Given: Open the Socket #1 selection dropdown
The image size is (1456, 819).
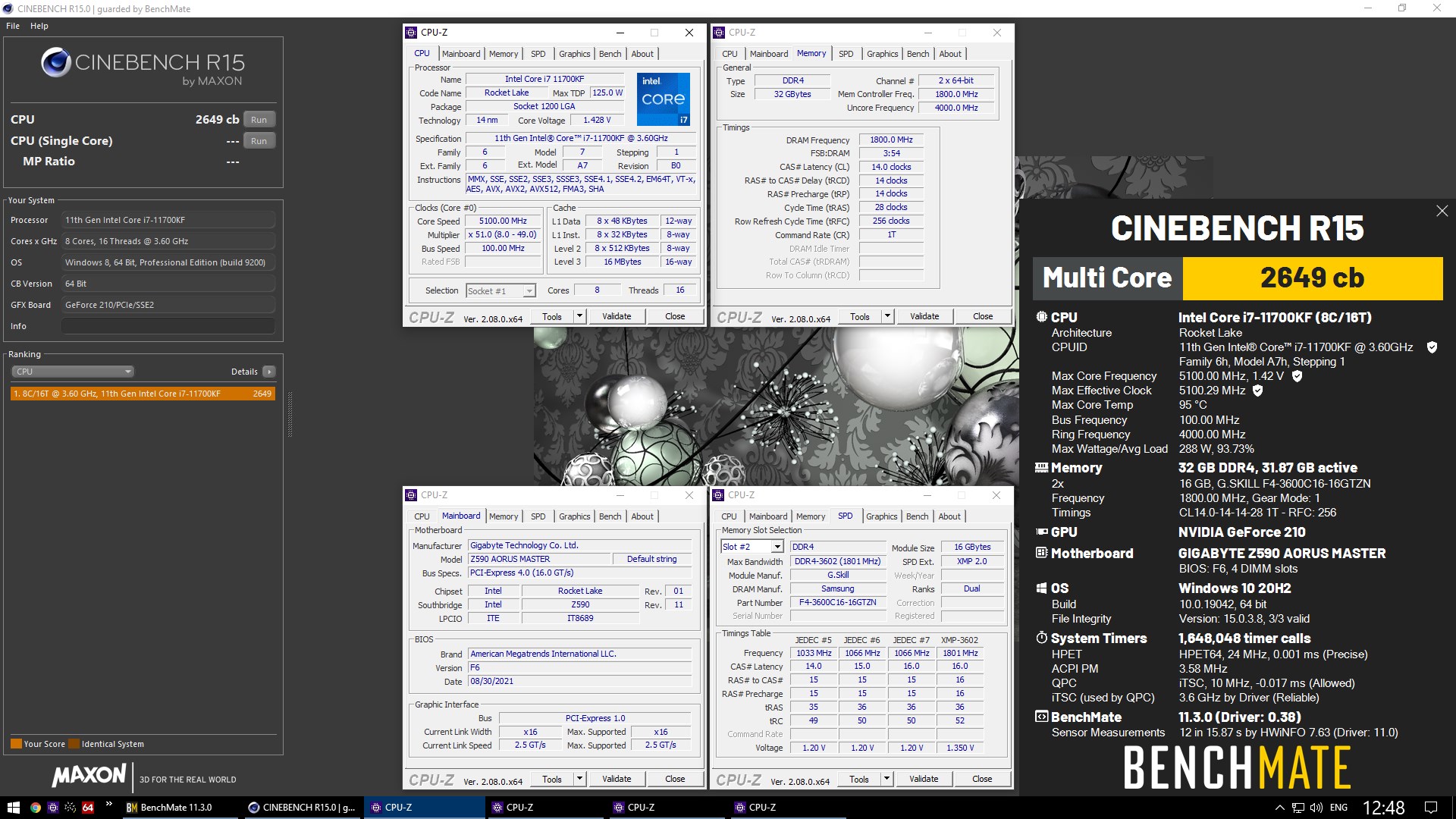Looking at the screenshot, I should click(x=500, y=291).
